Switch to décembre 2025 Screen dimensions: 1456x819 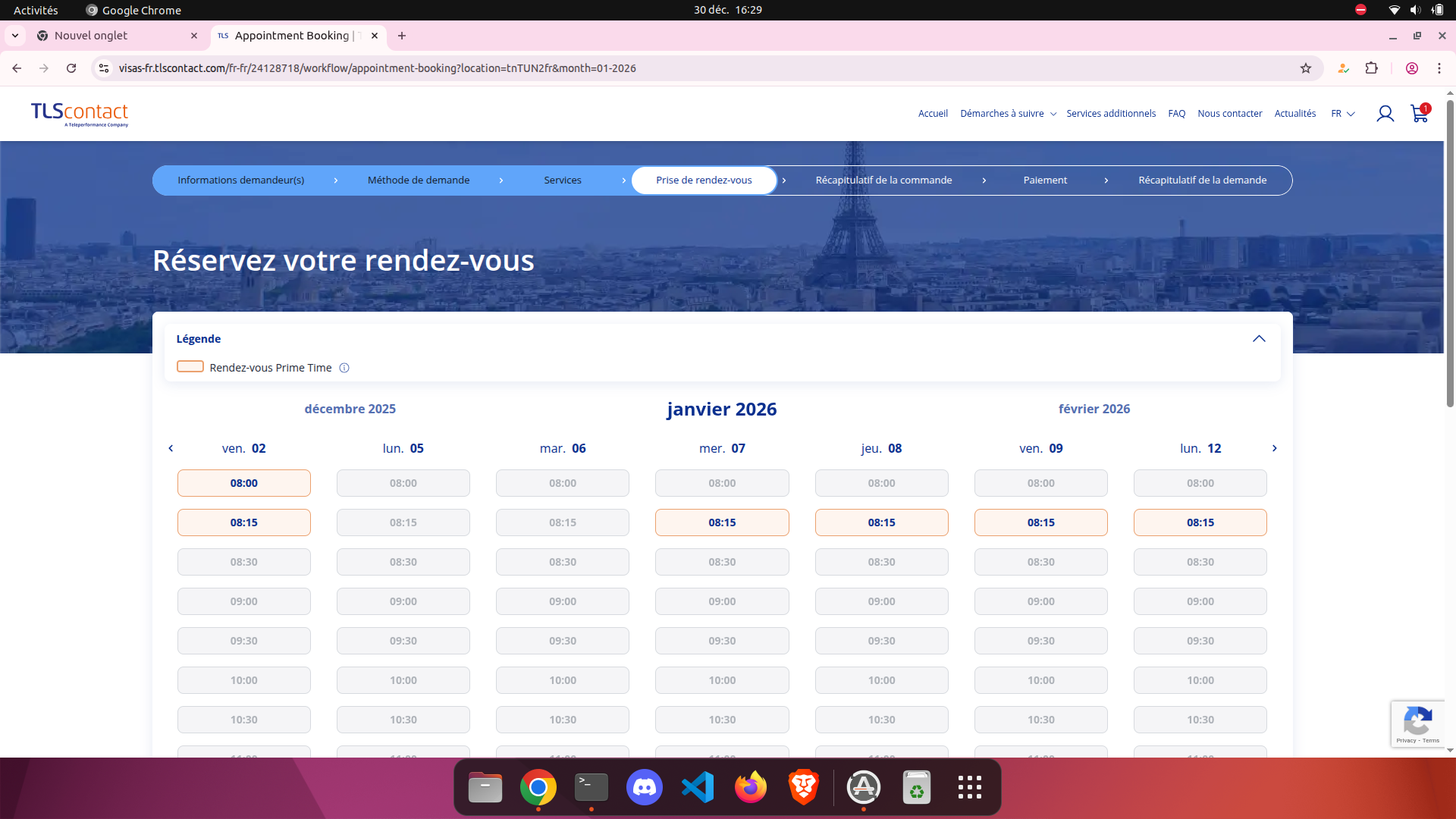pos(350,409)
